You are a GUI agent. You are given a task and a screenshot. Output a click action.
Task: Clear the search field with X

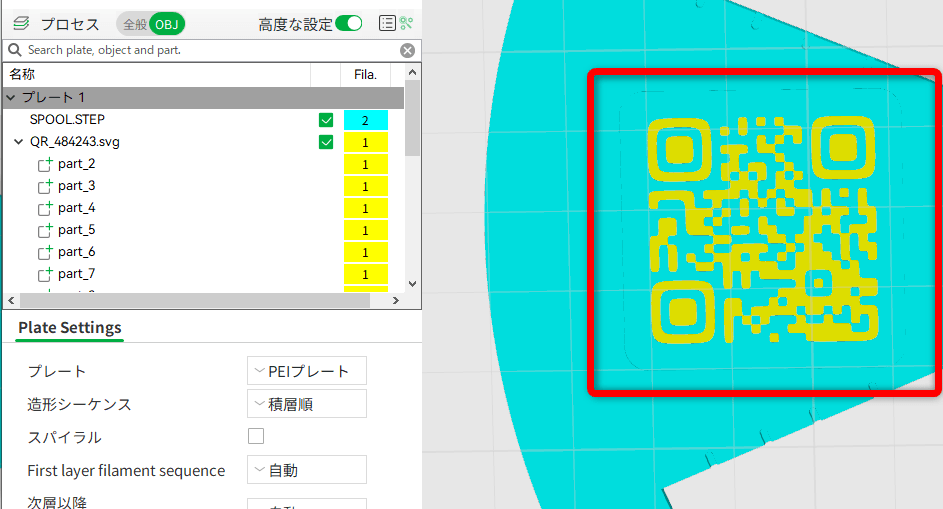[407, 51]
